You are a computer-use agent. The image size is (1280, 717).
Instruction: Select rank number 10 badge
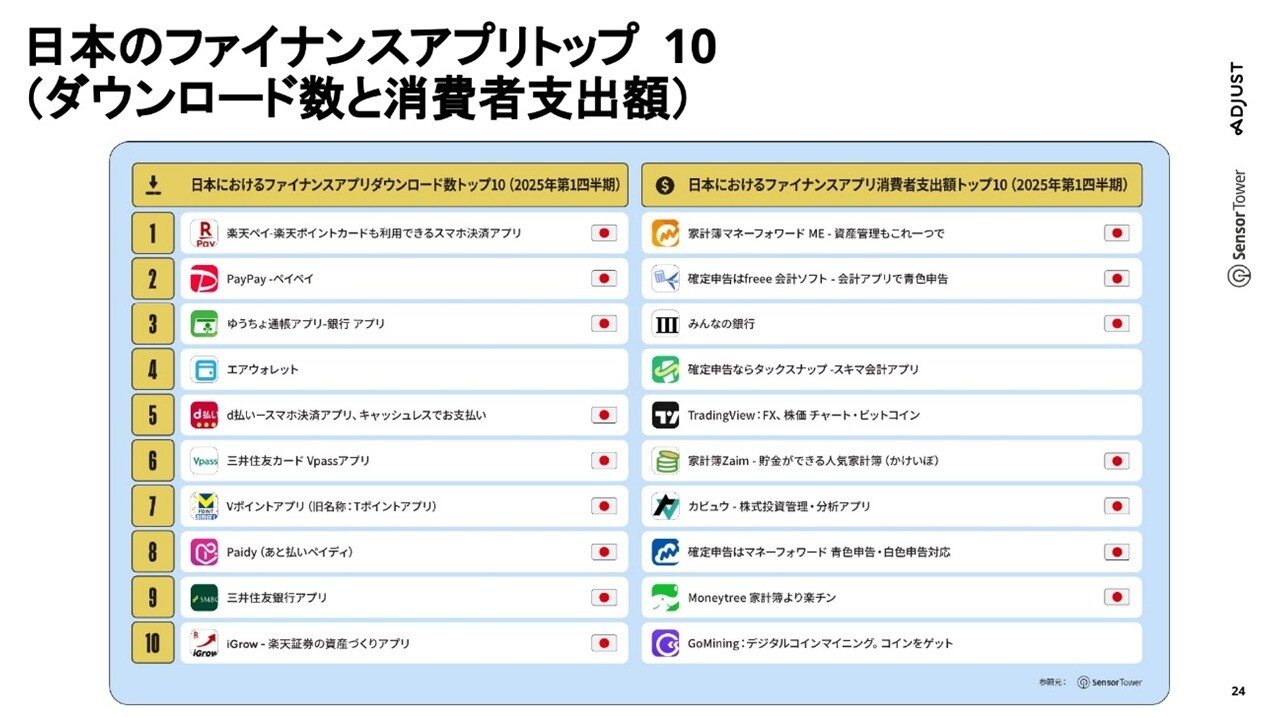[153, 643]
